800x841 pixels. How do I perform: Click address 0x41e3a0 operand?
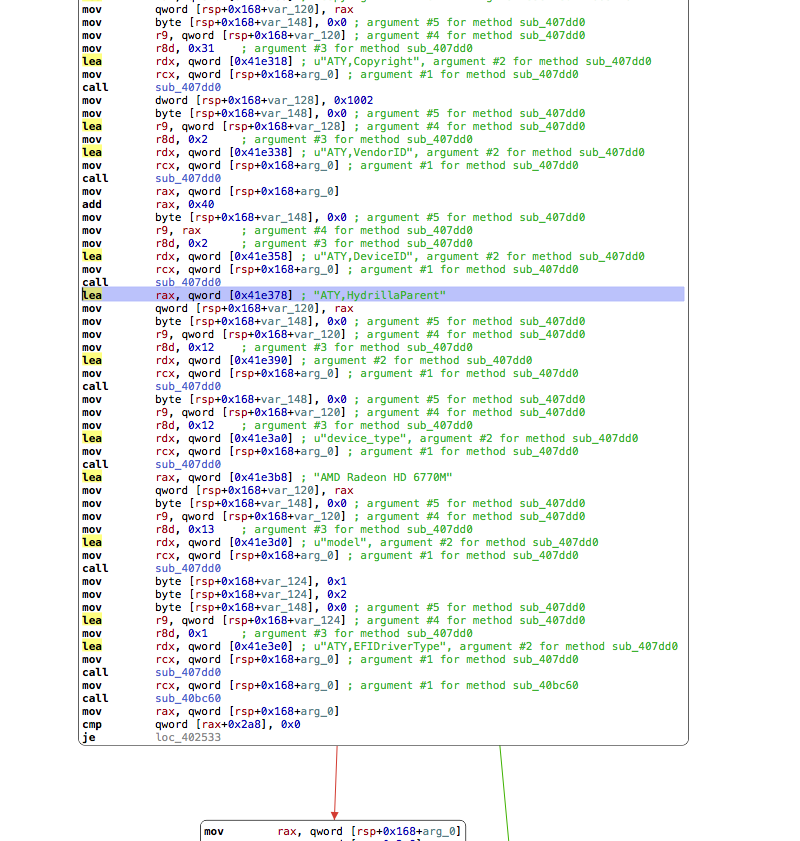coord(263,438)
